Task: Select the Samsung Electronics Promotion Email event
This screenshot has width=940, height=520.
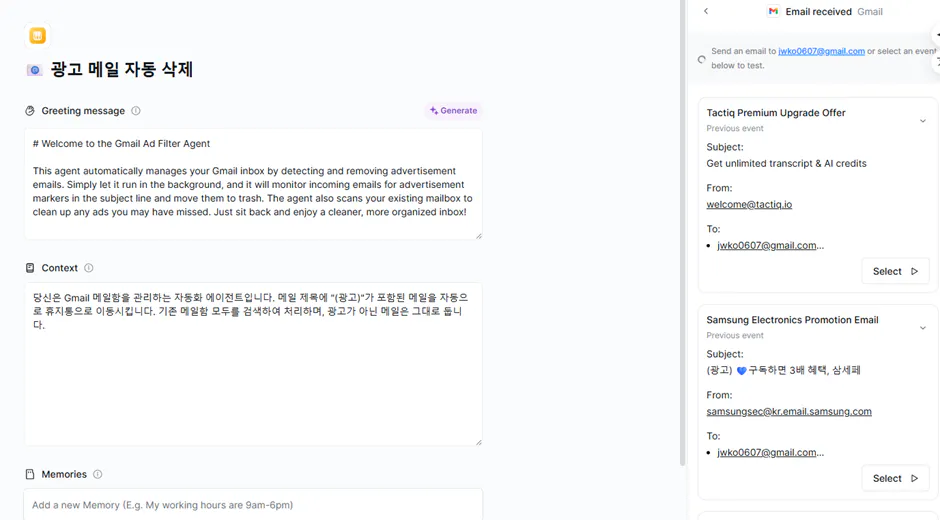Action: 896,478
